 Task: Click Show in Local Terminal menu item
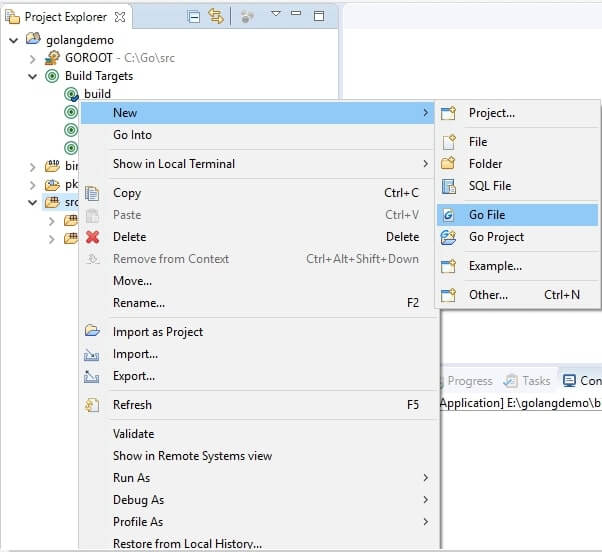click(173, 164)
